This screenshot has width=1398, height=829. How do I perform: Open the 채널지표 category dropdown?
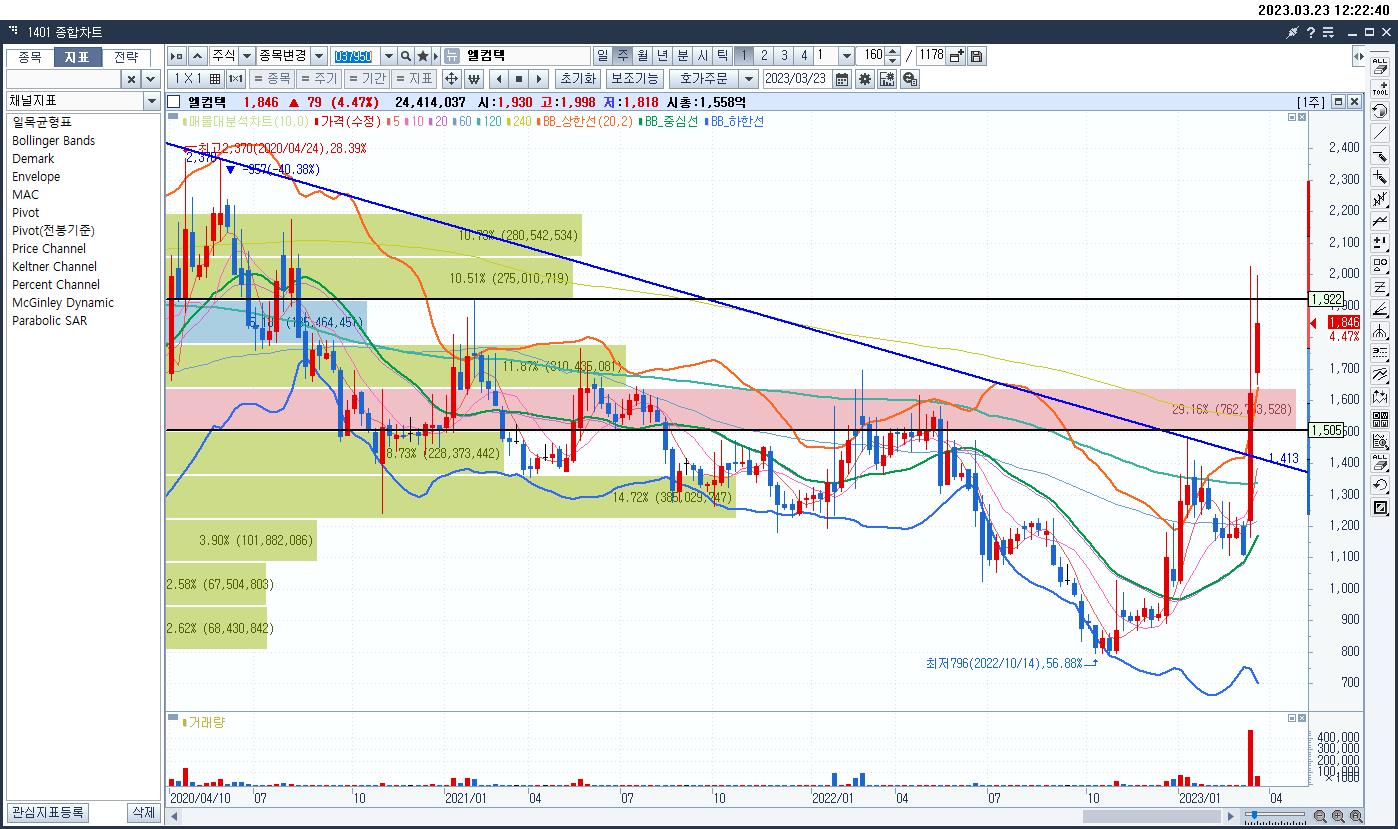(x=152, y=101)
